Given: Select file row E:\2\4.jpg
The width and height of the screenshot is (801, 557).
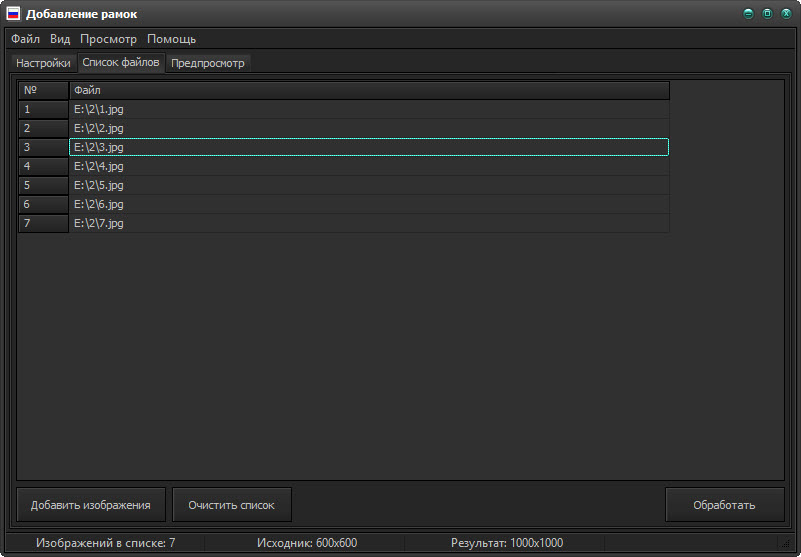Looking at the screenshot, I should [x=369, y=166].
